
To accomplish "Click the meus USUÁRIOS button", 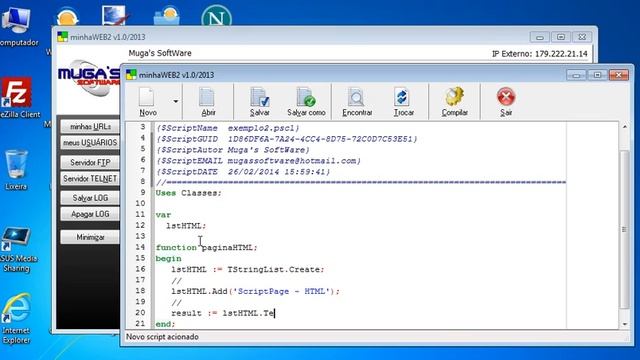I will click(x=90, y=143).
